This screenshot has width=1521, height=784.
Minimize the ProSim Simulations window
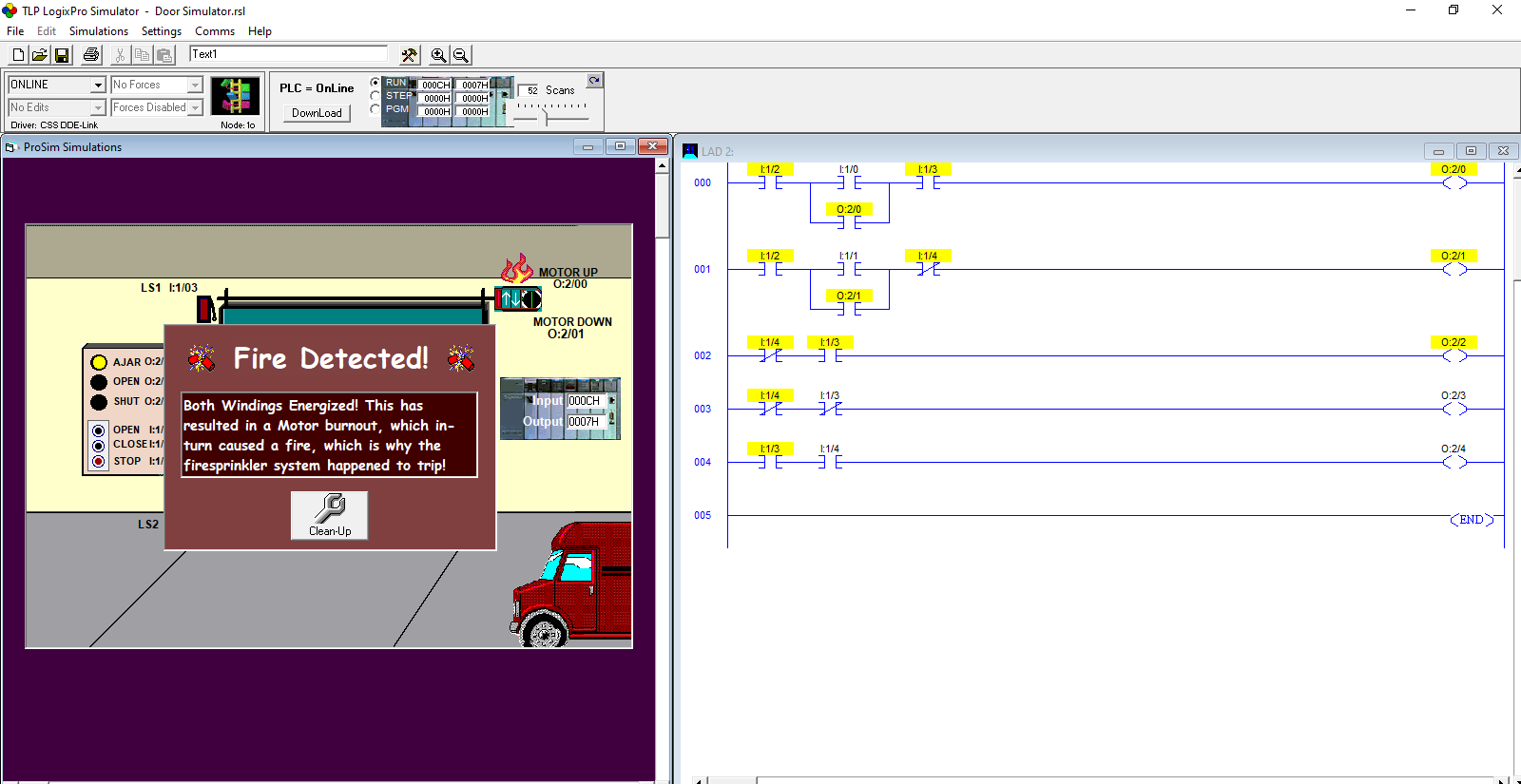(x=587, y=146)
